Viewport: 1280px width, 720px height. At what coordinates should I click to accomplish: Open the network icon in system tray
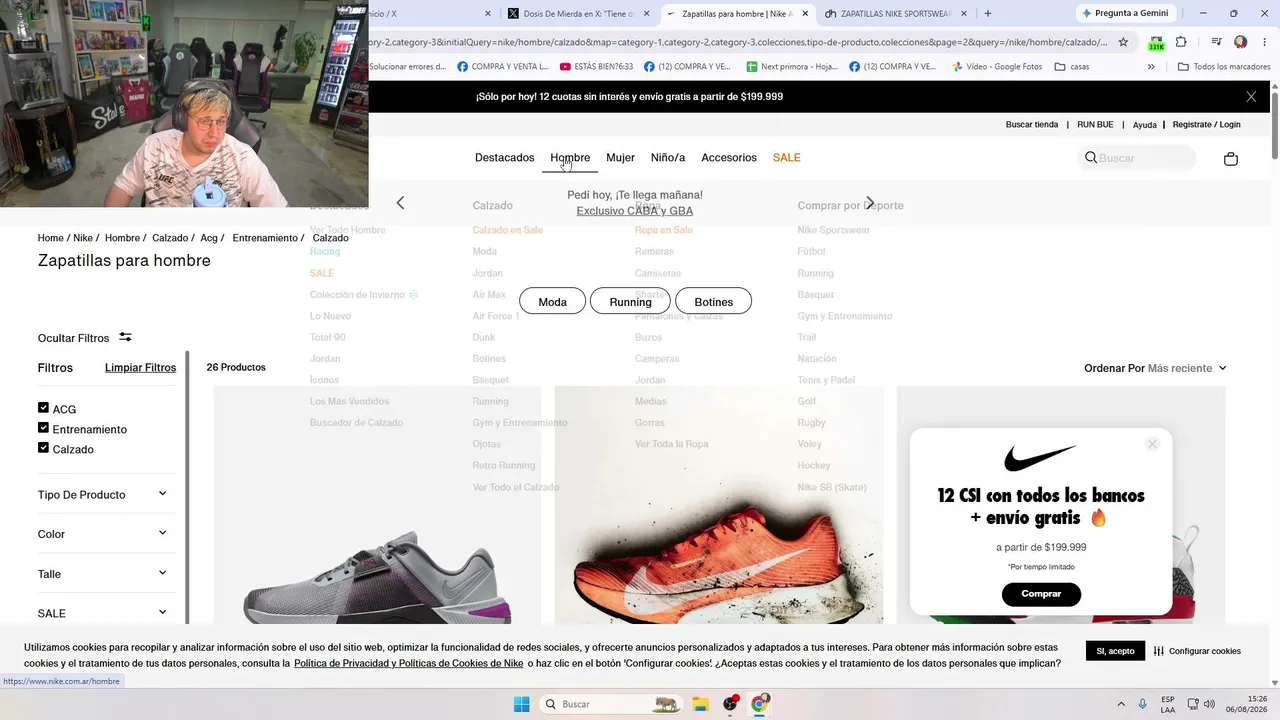coord(1192,704)
